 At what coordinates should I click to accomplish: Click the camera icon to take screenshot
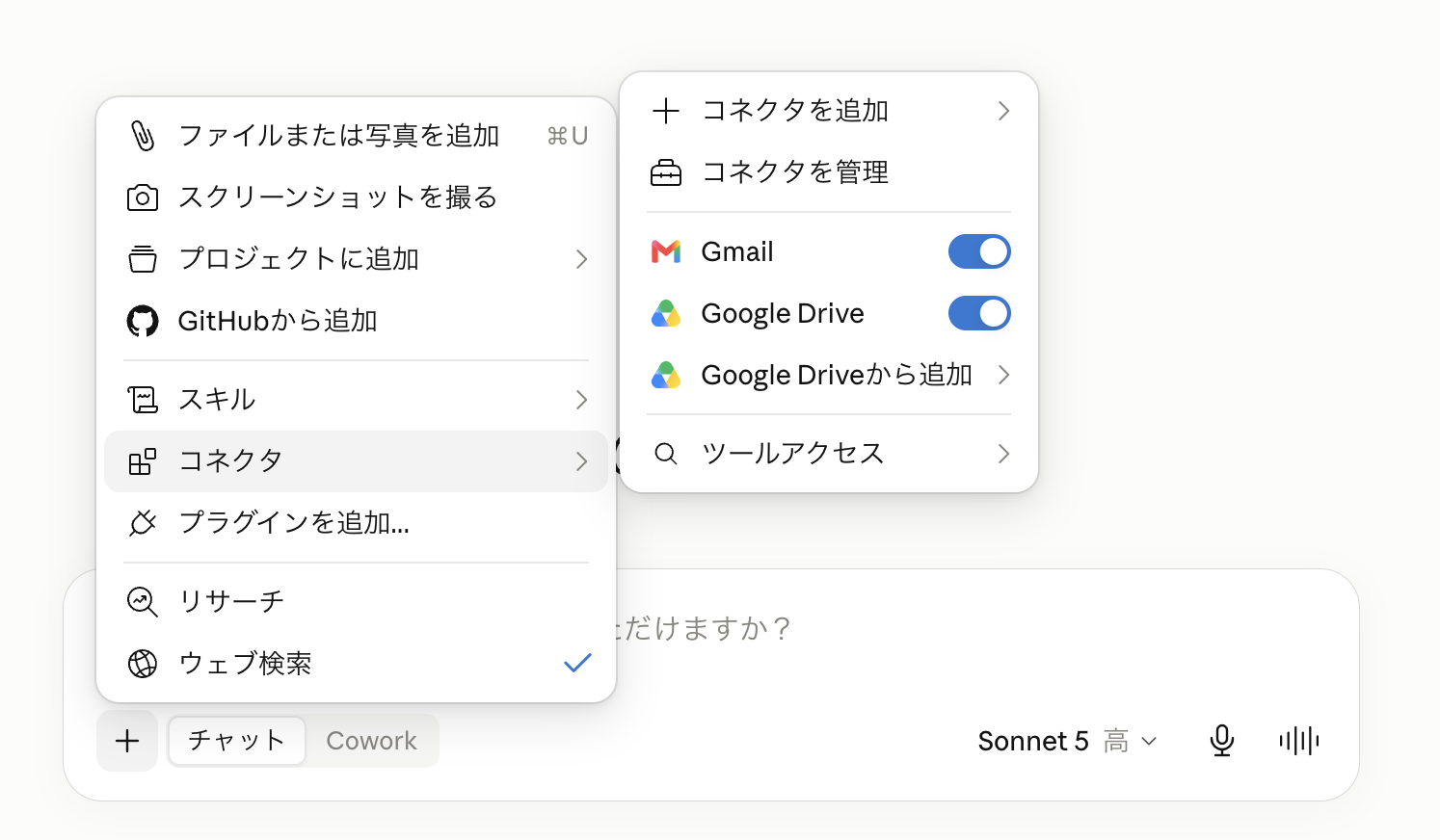[x=143, y=197]
